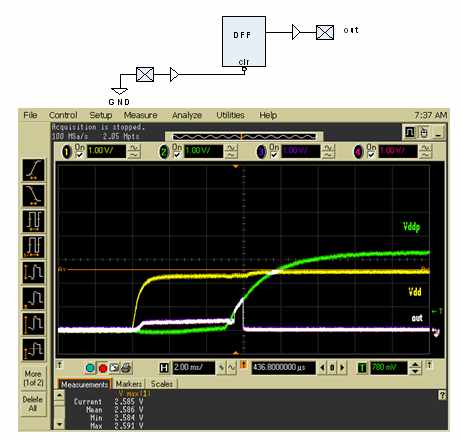The height and width of the screenshot is (441, 461).
Task: Click channel 2 vertical scale field 1.00 V/
Action: click(204, 151)
